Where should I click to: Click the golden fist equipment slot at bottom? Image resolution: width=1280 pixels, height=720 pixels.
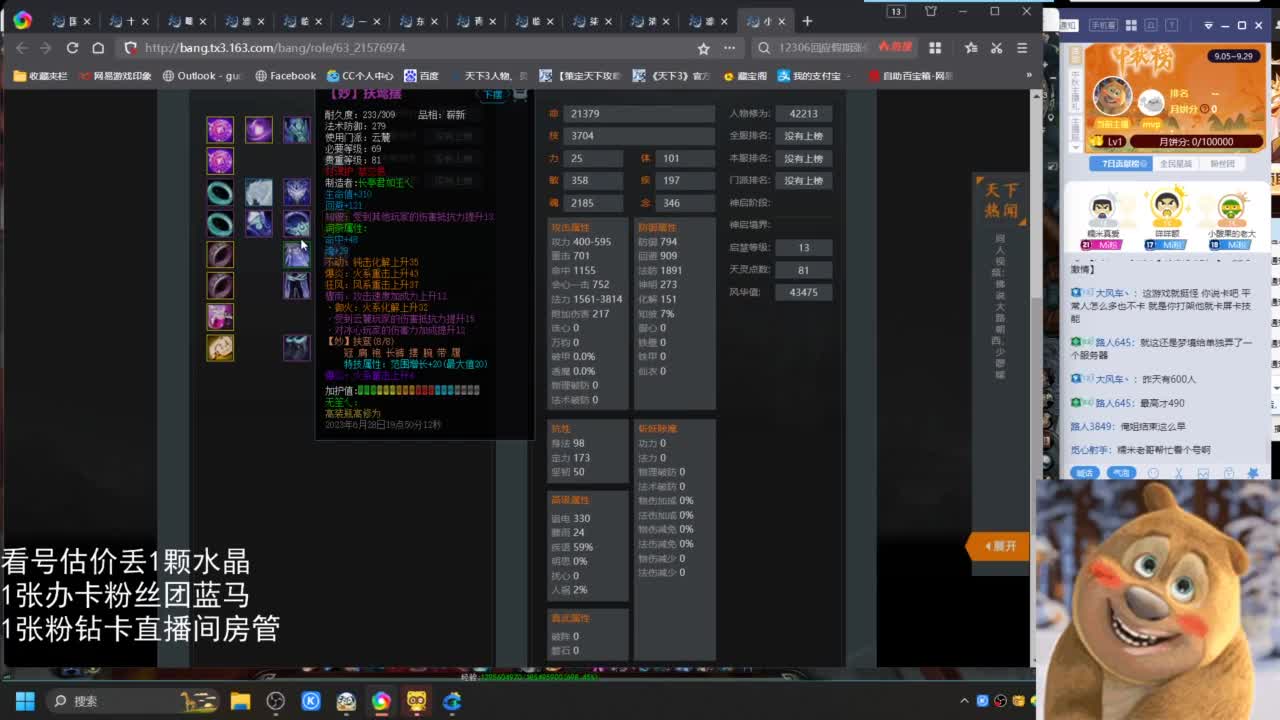tap(220, 347)
